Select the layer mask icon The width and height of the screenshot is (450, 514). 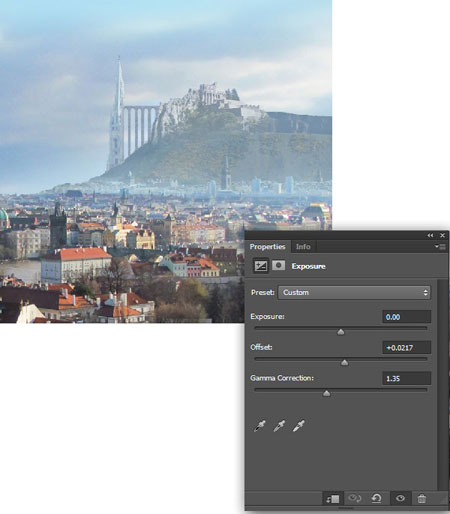pos(278,266)
